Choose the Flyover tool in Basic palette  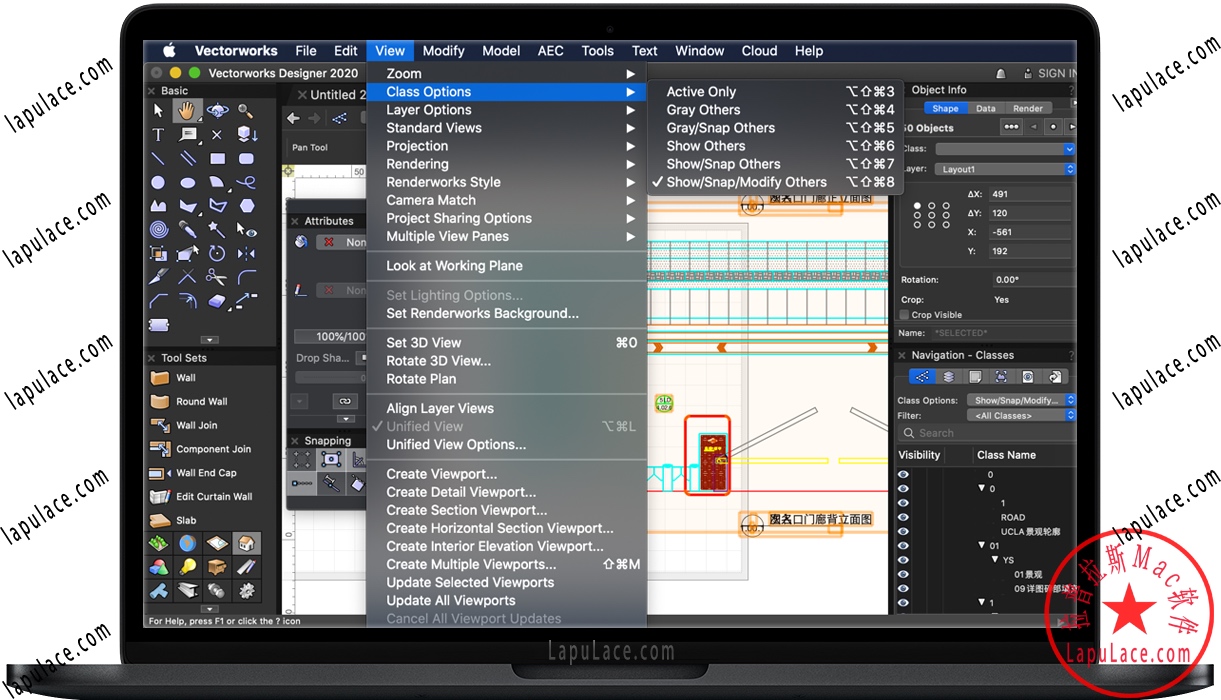[217, 111]
